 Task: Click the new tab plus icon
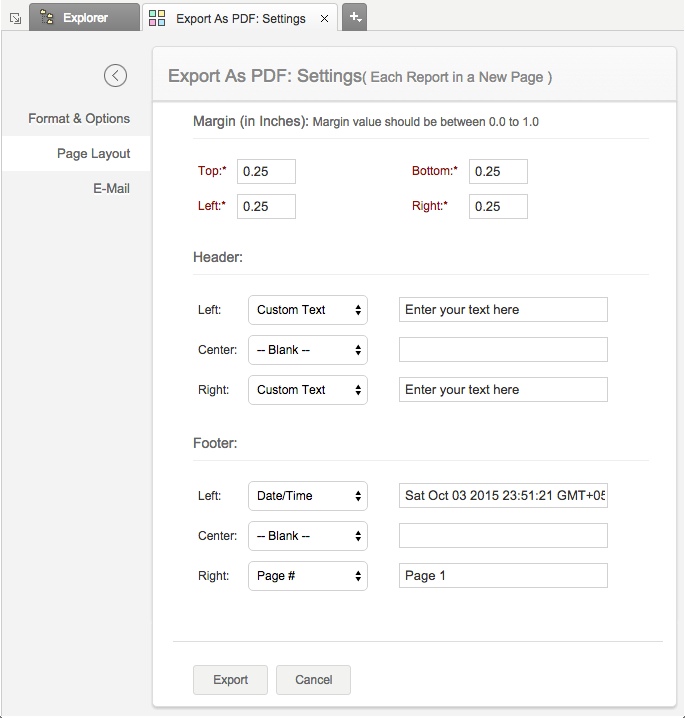[354, 17]
